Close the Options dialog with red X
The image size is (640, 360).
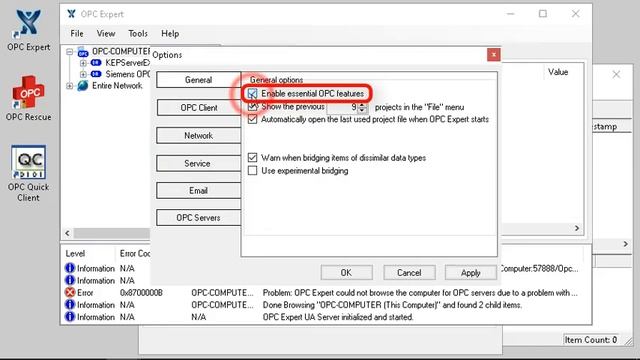tap(493, 55)
